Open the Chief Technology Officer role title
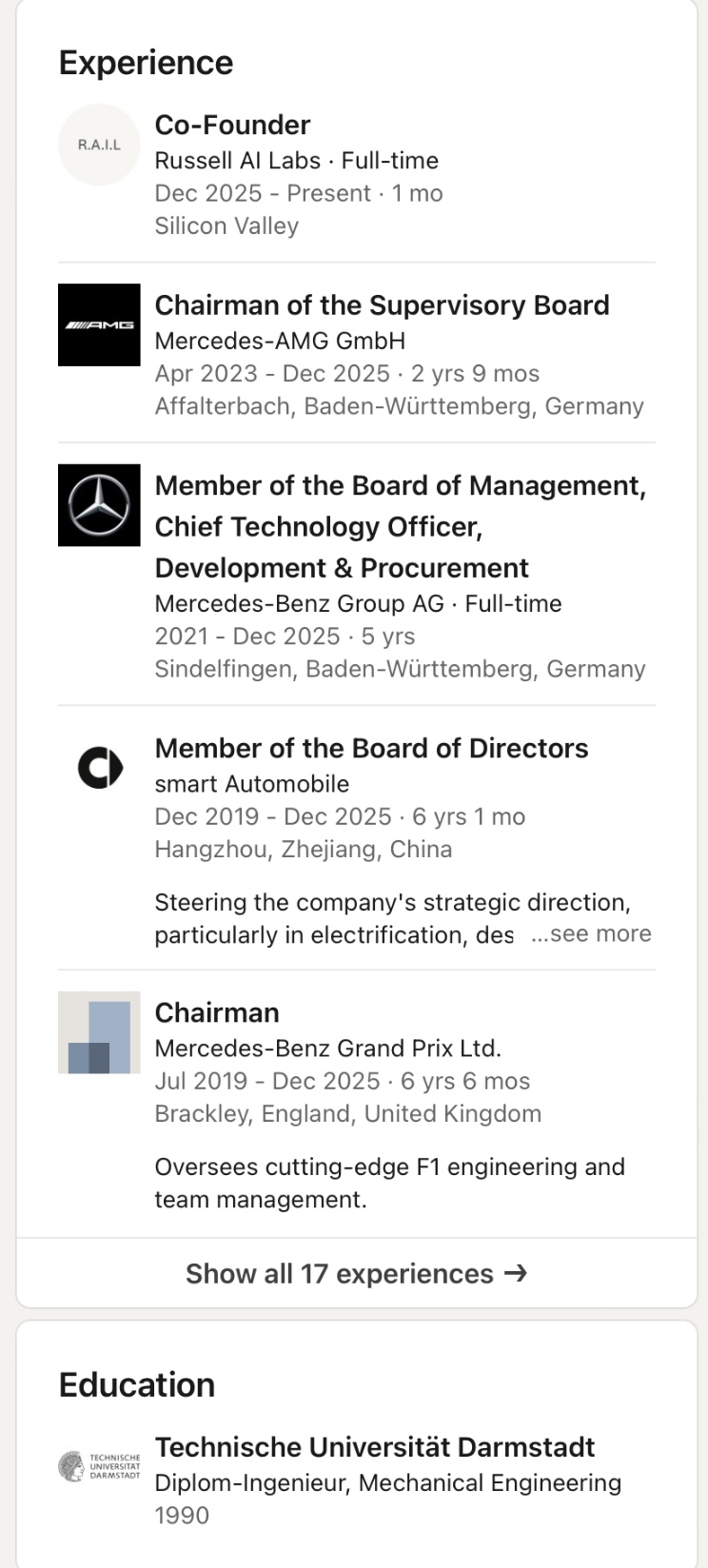This screenshot has height=1568, width=708. (x=319, y=527)
